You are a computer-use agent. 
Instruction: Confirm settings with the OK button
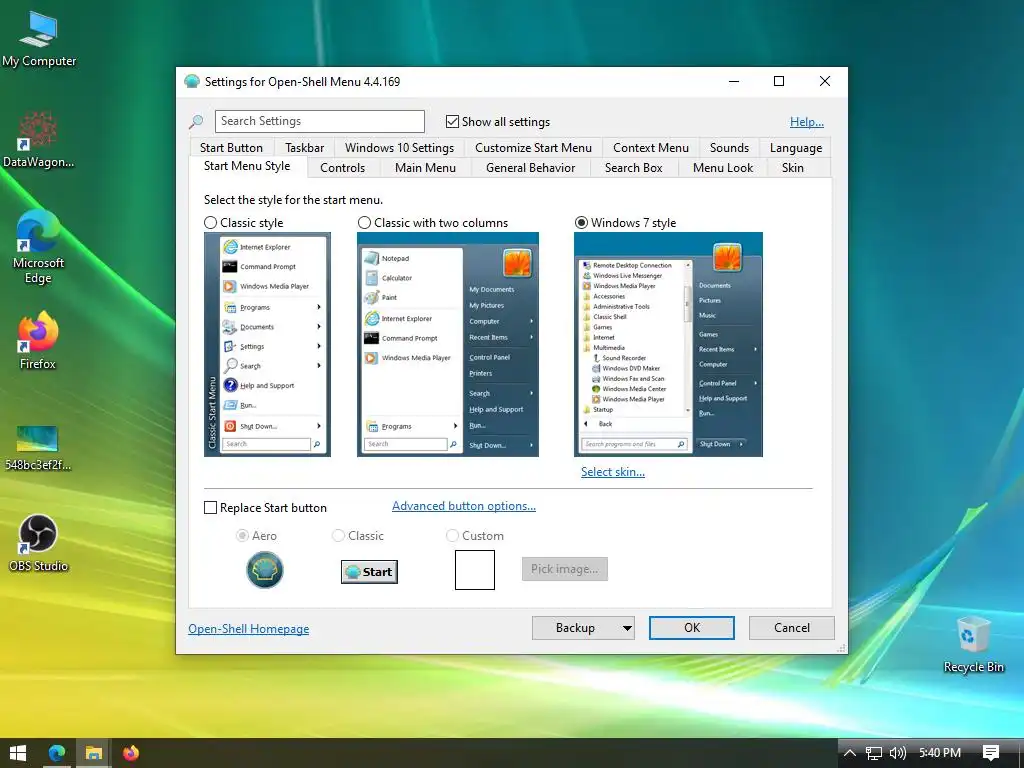(692, 628)
